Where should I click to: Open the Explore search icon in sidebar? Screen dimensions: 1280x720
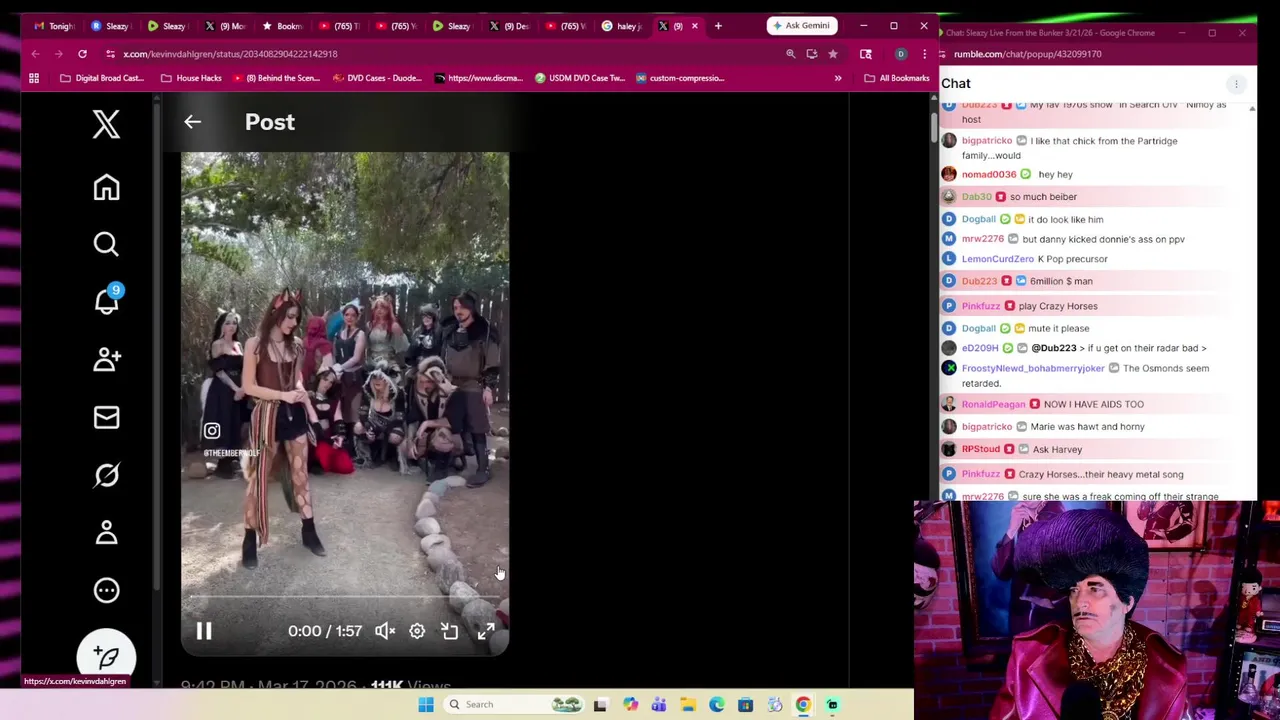pos(106,245)
